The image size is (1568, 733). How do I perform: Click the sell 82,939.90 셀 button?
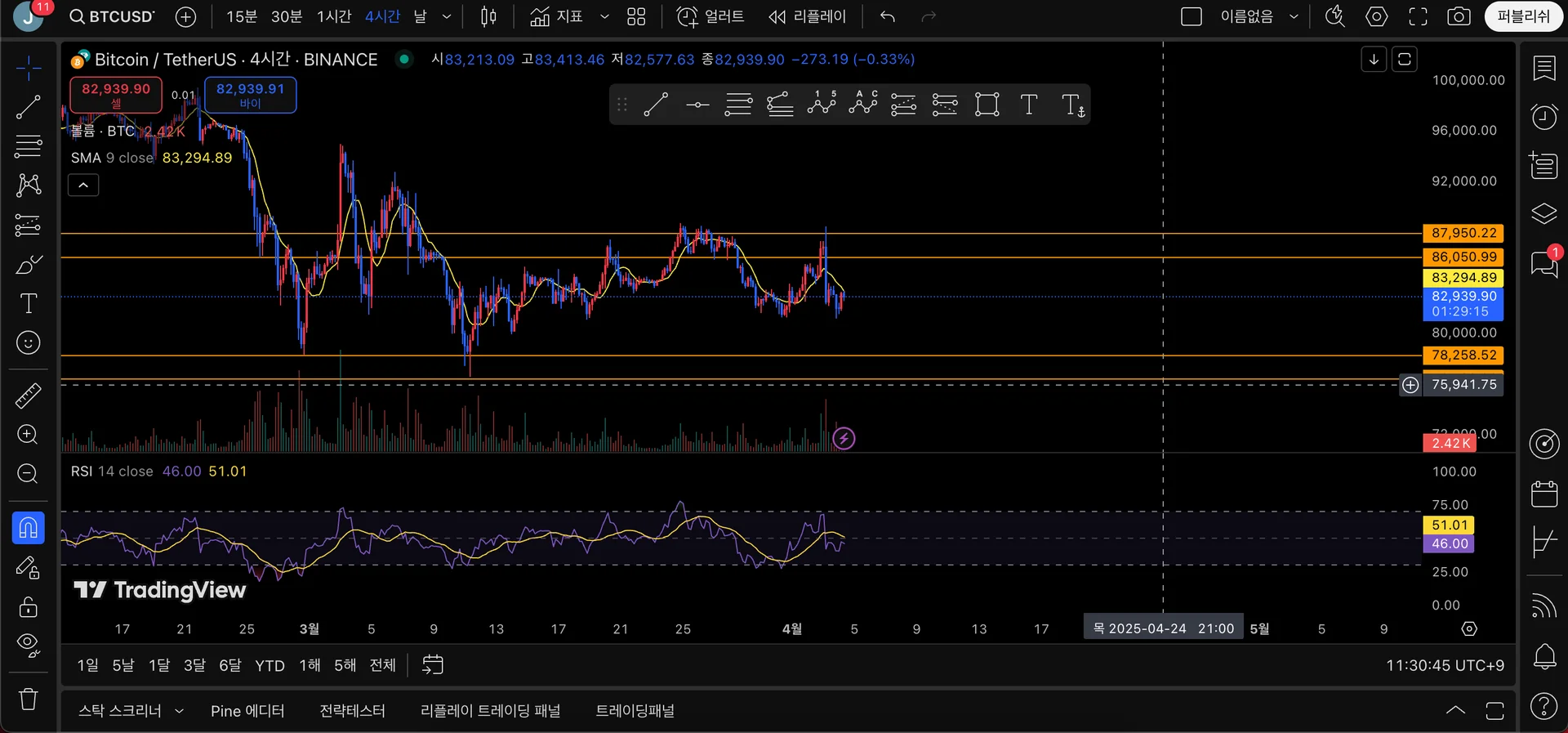coord(116,95)
